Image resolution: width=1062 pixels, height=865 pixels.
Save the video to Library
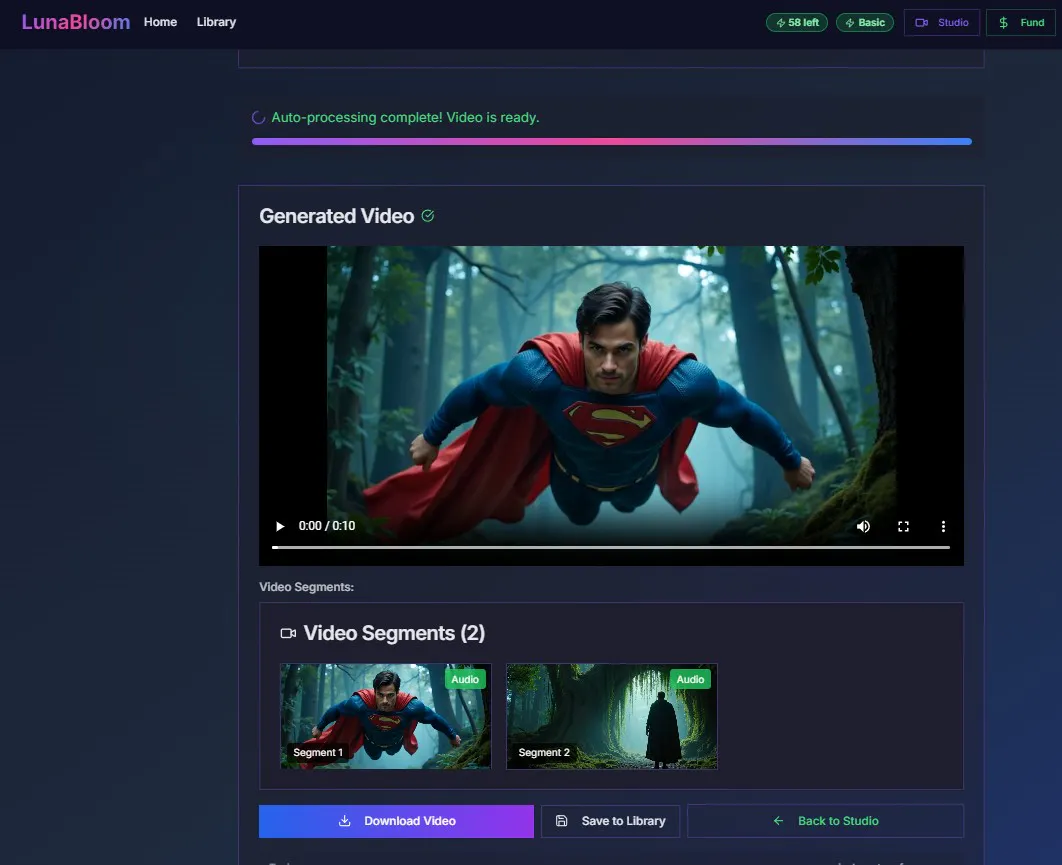tap(610, 821)
